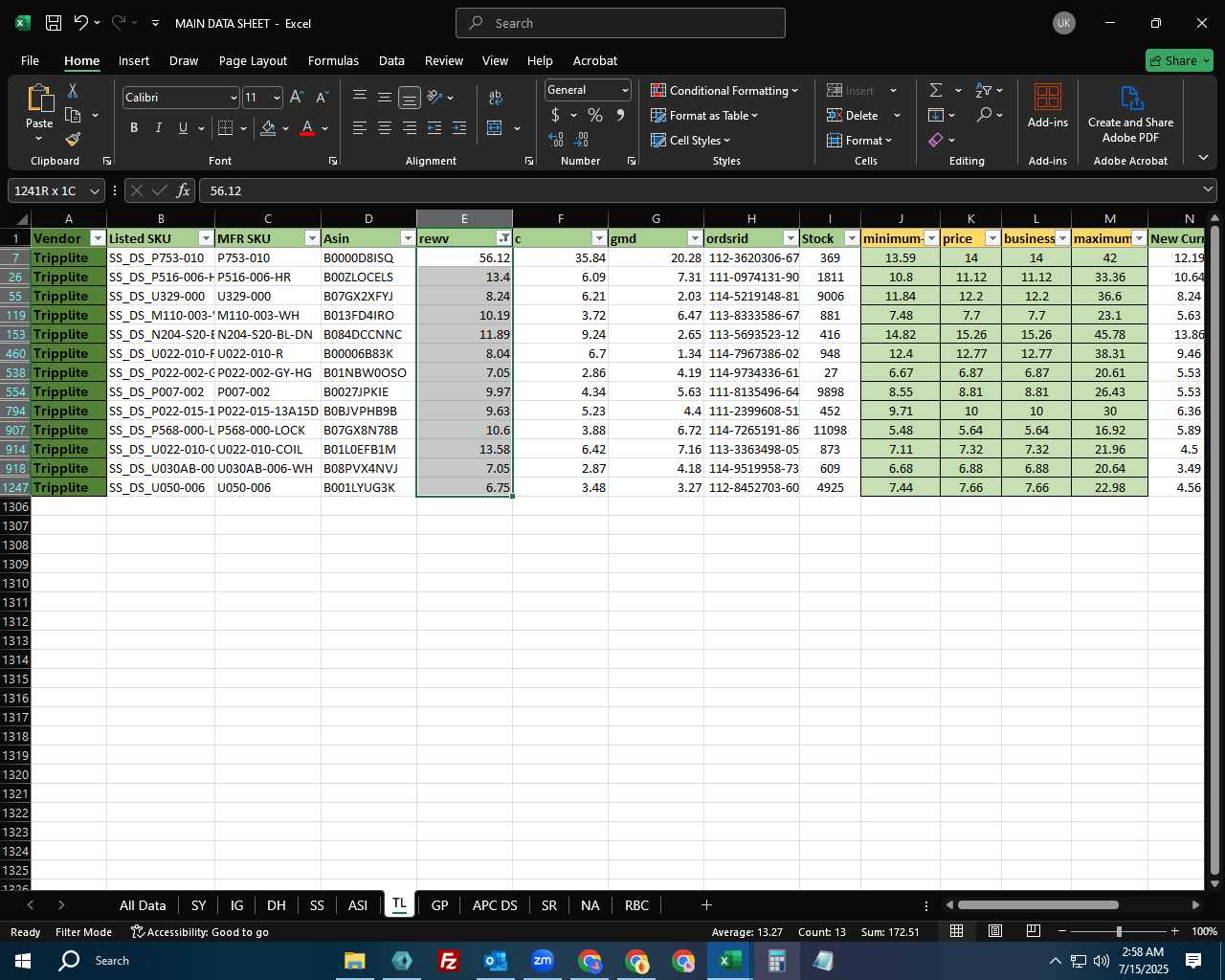This screenshot has height=980, width=1225.
Task: Click the Cut scissors icon
Action: pos(73,90)
